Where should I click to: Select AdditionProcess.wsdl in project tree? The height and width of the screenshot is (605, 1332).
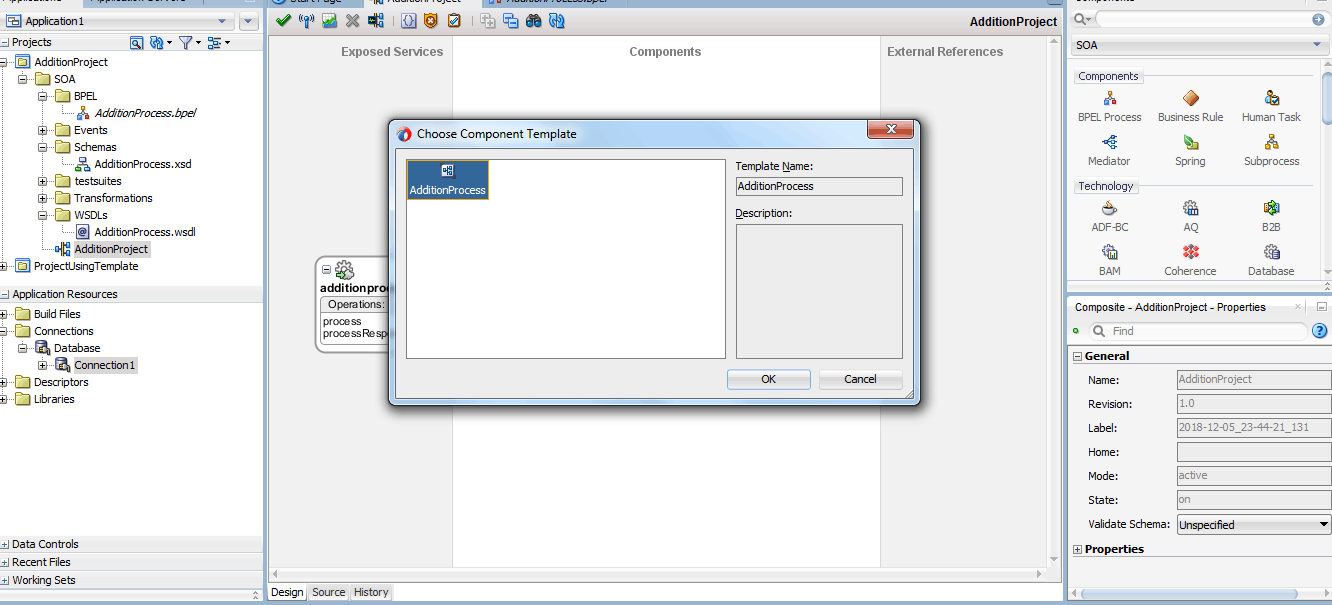tap(145, 232)
